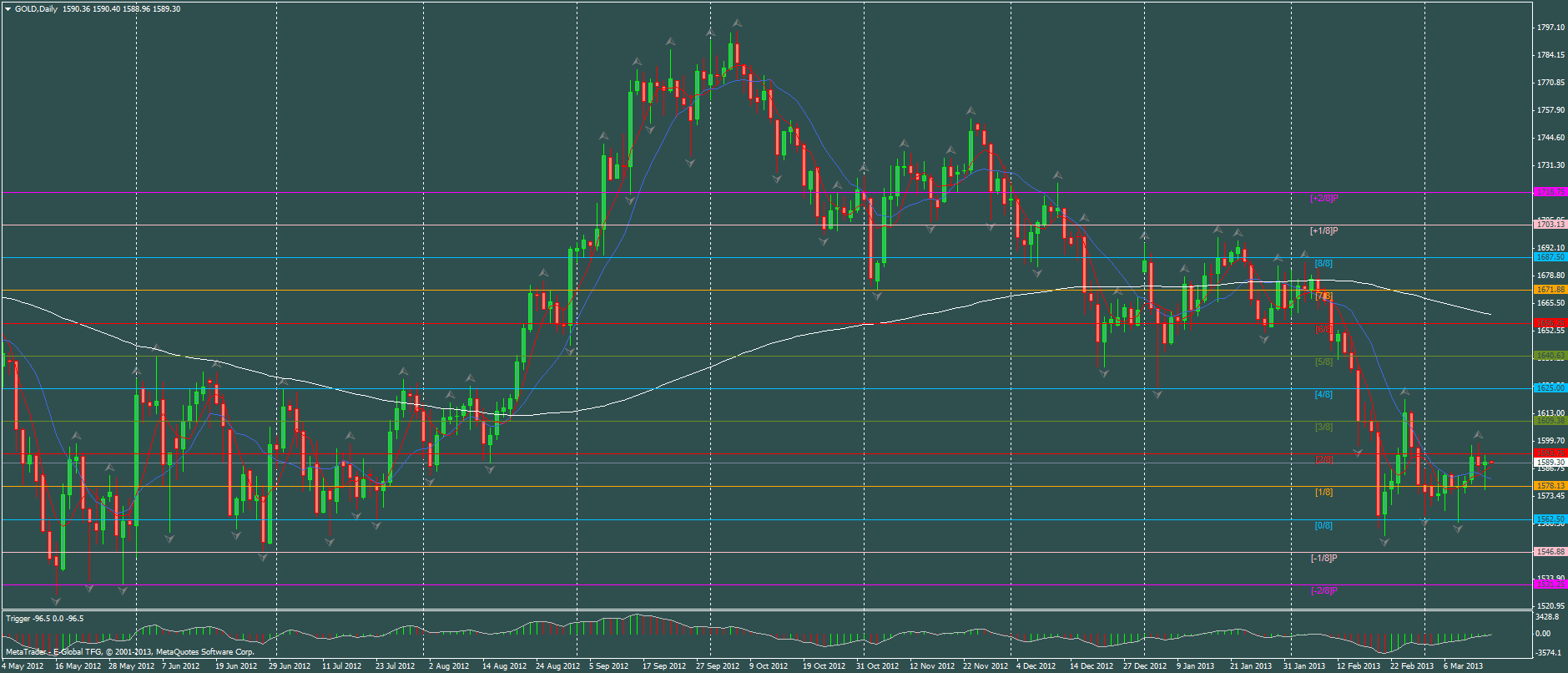The image size is (1568, 673).
Task: Select the 1546.88 pink price tag
Action: coord(1550,552)
